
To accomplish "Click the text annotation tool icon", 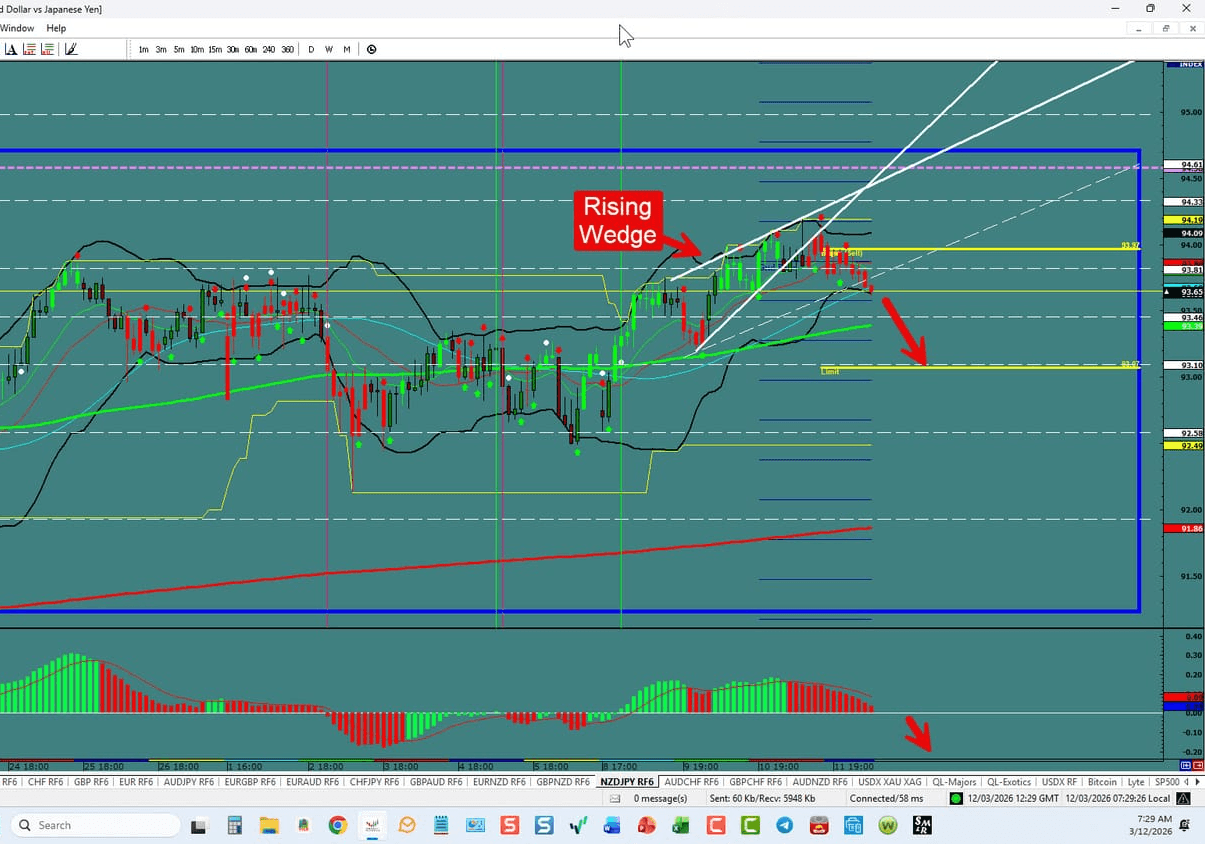I will tap(13, 48).
